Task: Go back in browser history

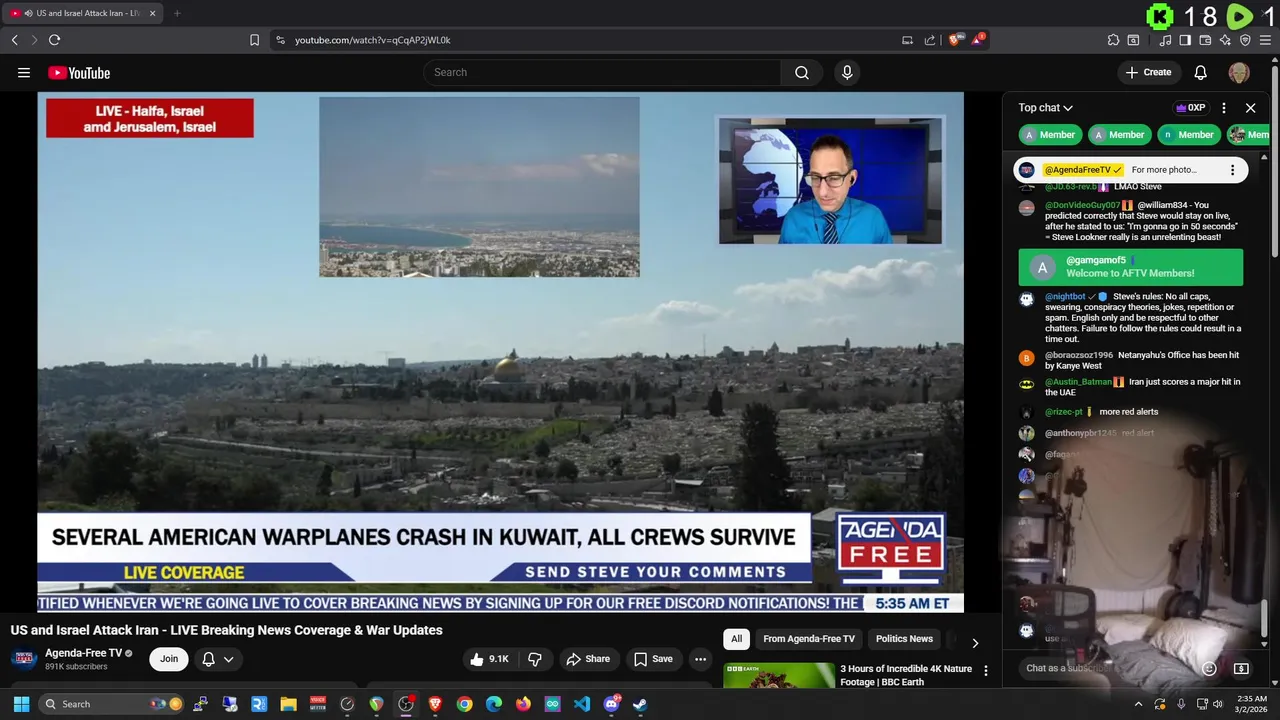Action: (14, 40)
